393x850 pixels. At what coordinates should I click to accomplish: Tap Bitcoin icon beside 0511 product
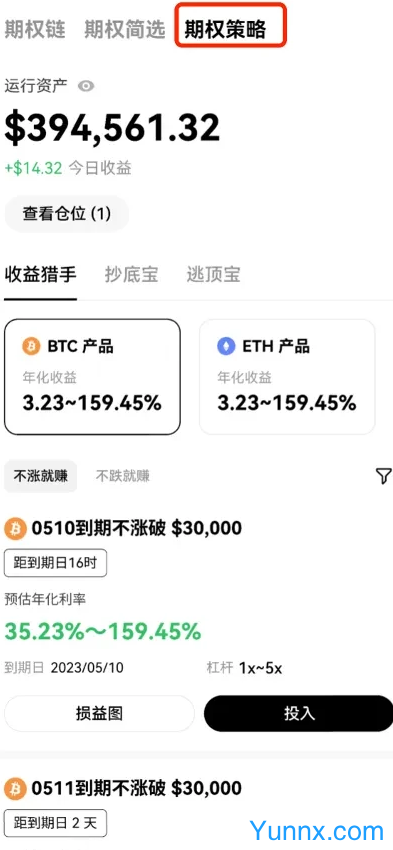(x=15, y=789)
